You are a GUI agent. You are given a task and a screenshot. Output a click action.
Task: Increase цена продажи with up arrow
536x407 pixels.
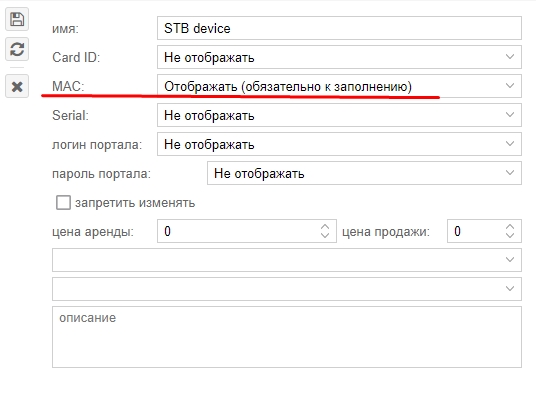[x=510, y=227]
